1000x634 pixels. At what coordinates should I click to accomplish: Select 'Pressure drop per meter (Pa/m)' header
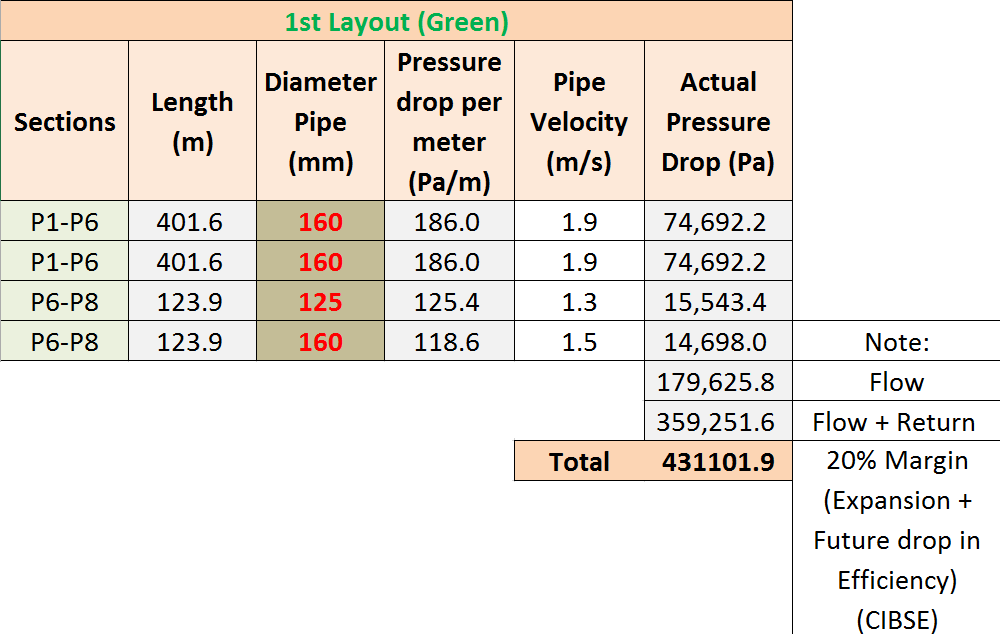449,122
